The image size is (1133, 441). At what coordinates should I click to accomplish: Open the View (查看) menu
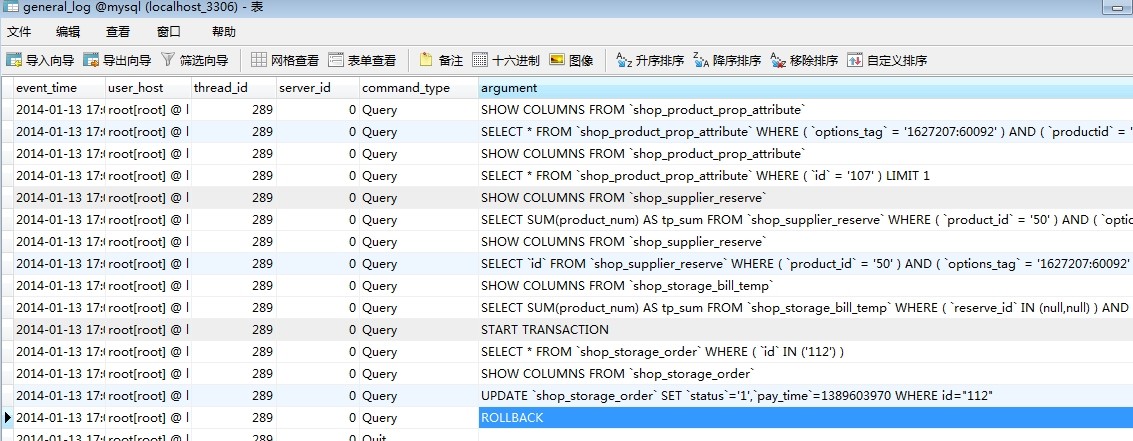(118, 32)
